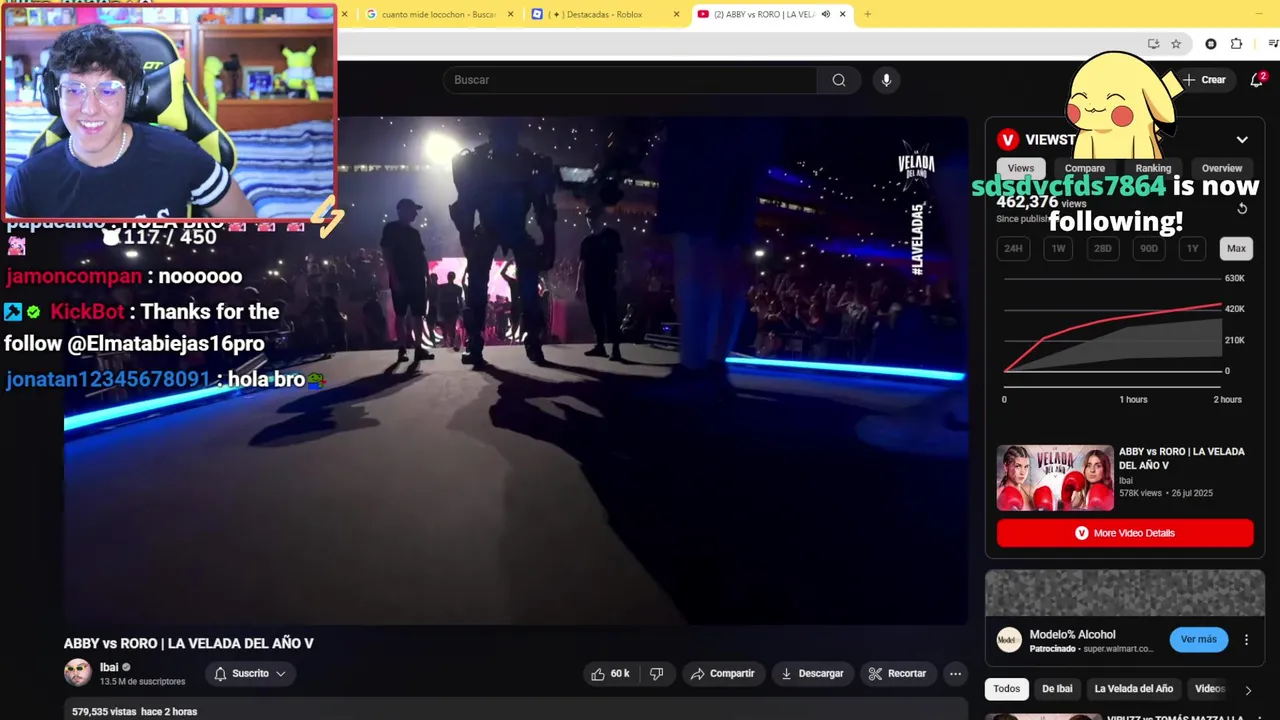Viewport: 1280px width, 720px height.
Task: Open Chrome media controls icon
Action: [x=1272, y=44]
